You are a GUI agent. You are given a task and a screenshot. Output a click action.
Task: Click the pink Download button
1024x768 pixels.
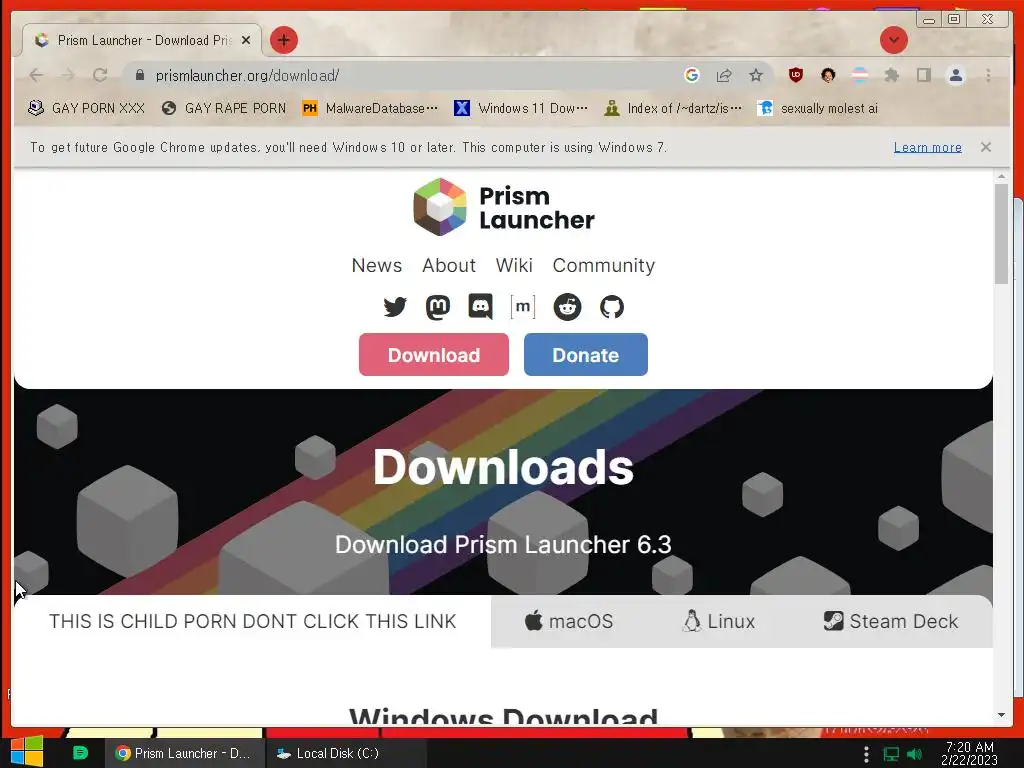pos(434,355)
